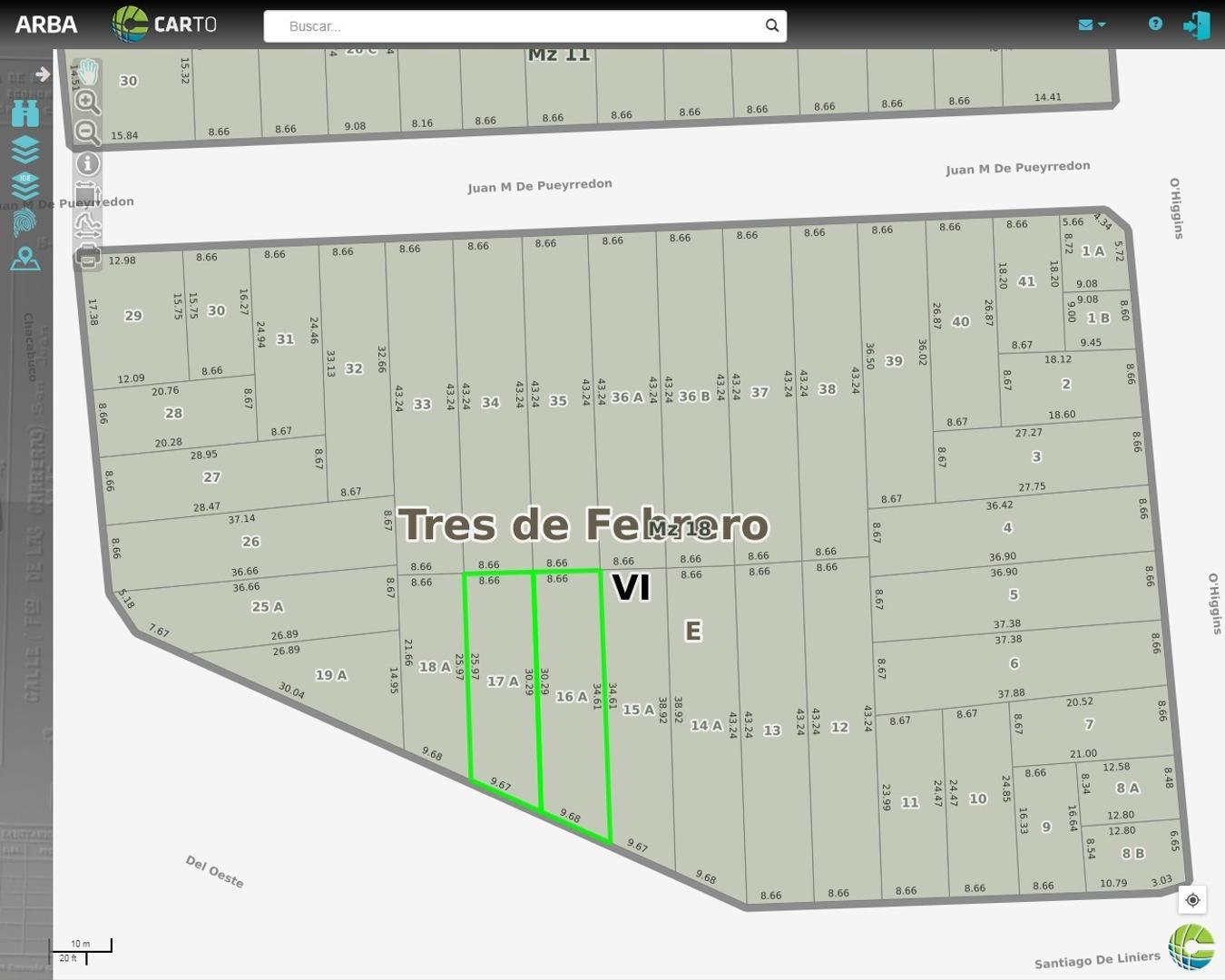Click the zoom in magnifier
1225x980 pixels.
pos(87,102)
